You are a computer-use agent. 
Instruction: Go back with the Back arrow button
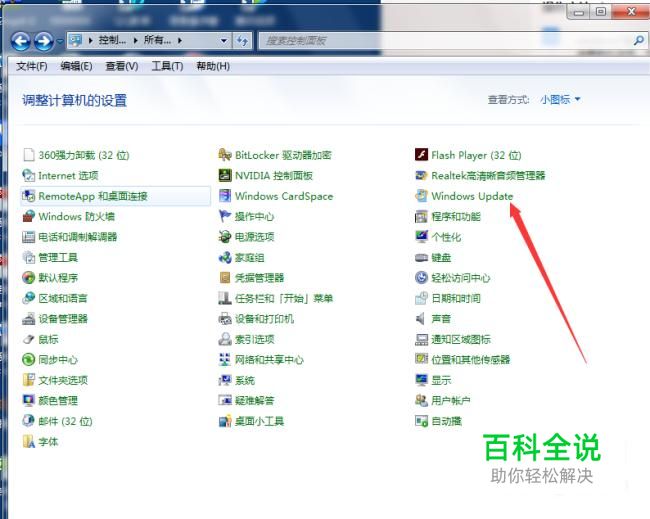pyautogui.click(x=21, y=41)
